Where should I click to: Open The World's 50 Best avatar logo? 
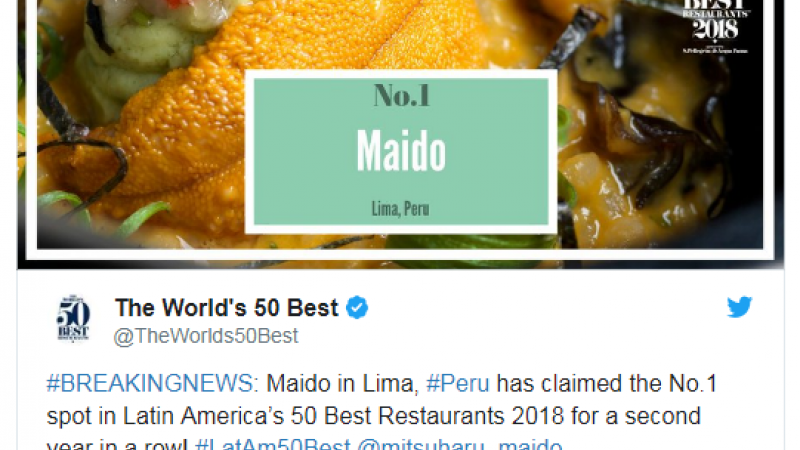coord(73,318)
